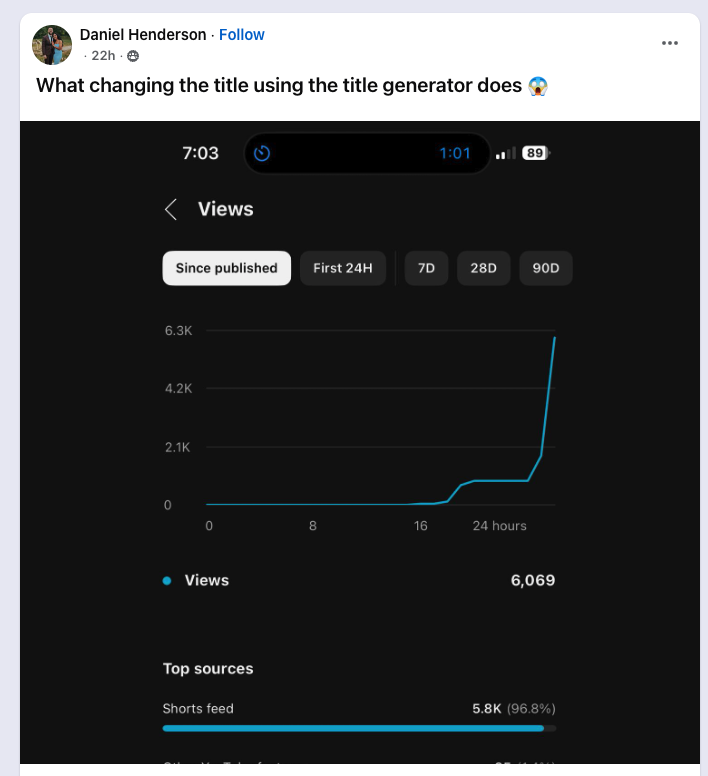Image resolution: width=708 pixels, height=776 pixels.
Task: Click the battery indicator showing 89
Action: (x=535, y=153)
